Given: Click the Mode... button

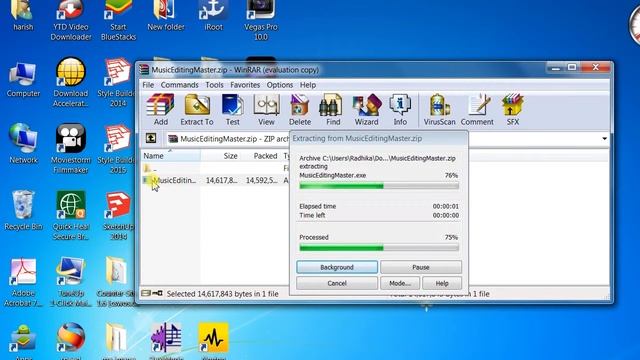Looking at the screenshot, I should pyautogui.click(x=400, y=283).
